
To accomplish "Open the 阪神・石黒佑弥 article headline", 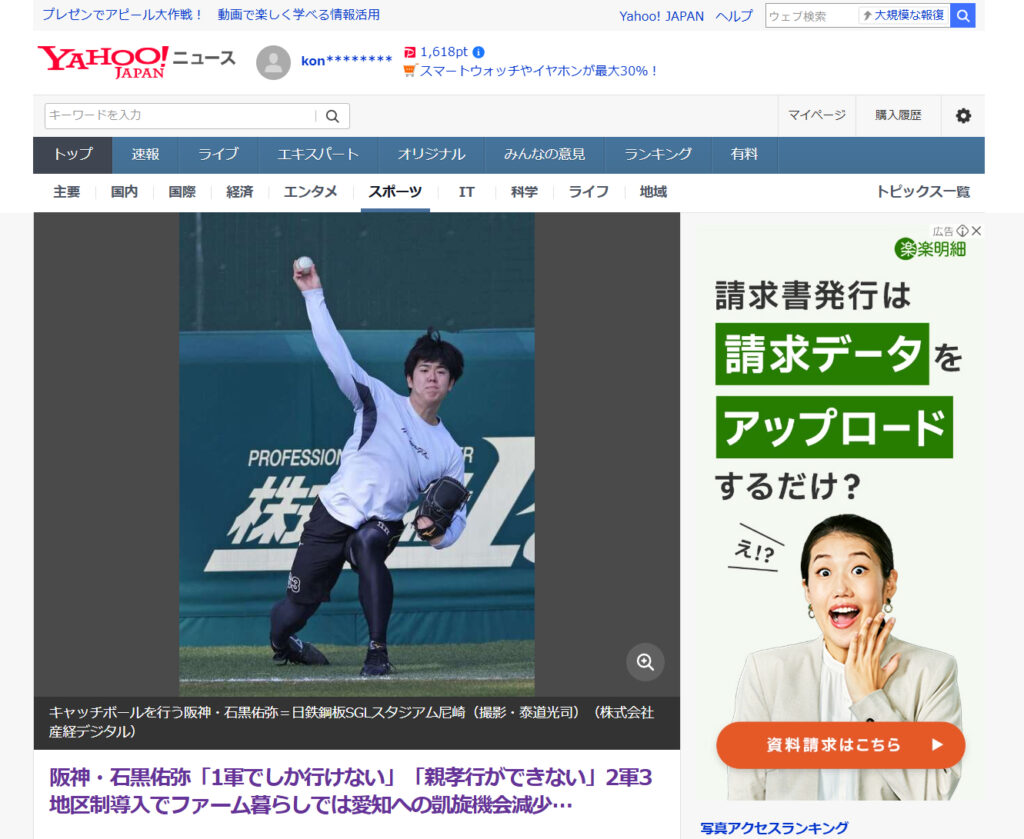I will 351,790.
